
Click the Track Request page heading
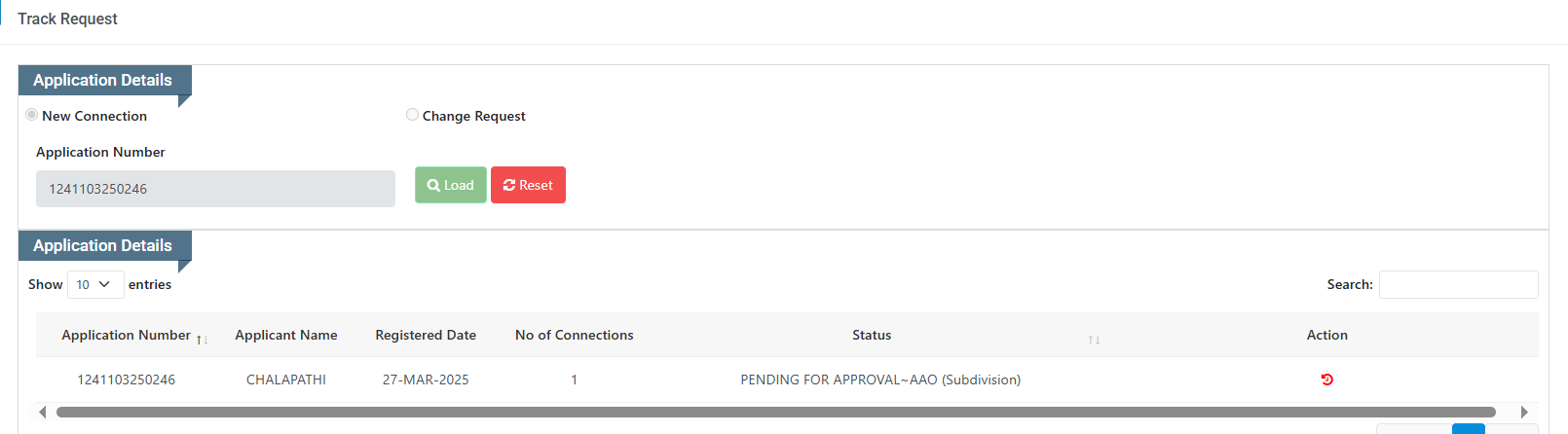point(67,18)
